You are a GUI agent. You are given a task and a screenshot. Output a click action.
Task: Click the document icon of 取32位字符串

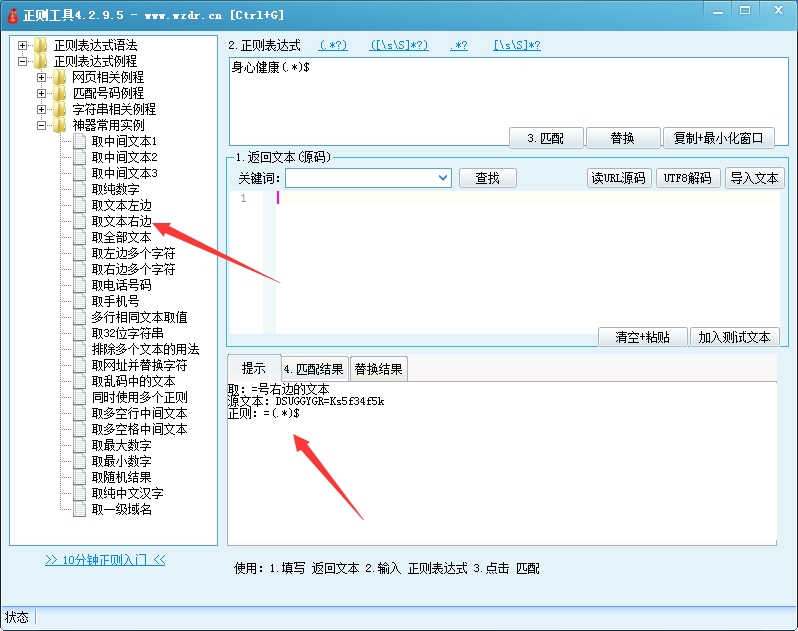coord(79,333)
